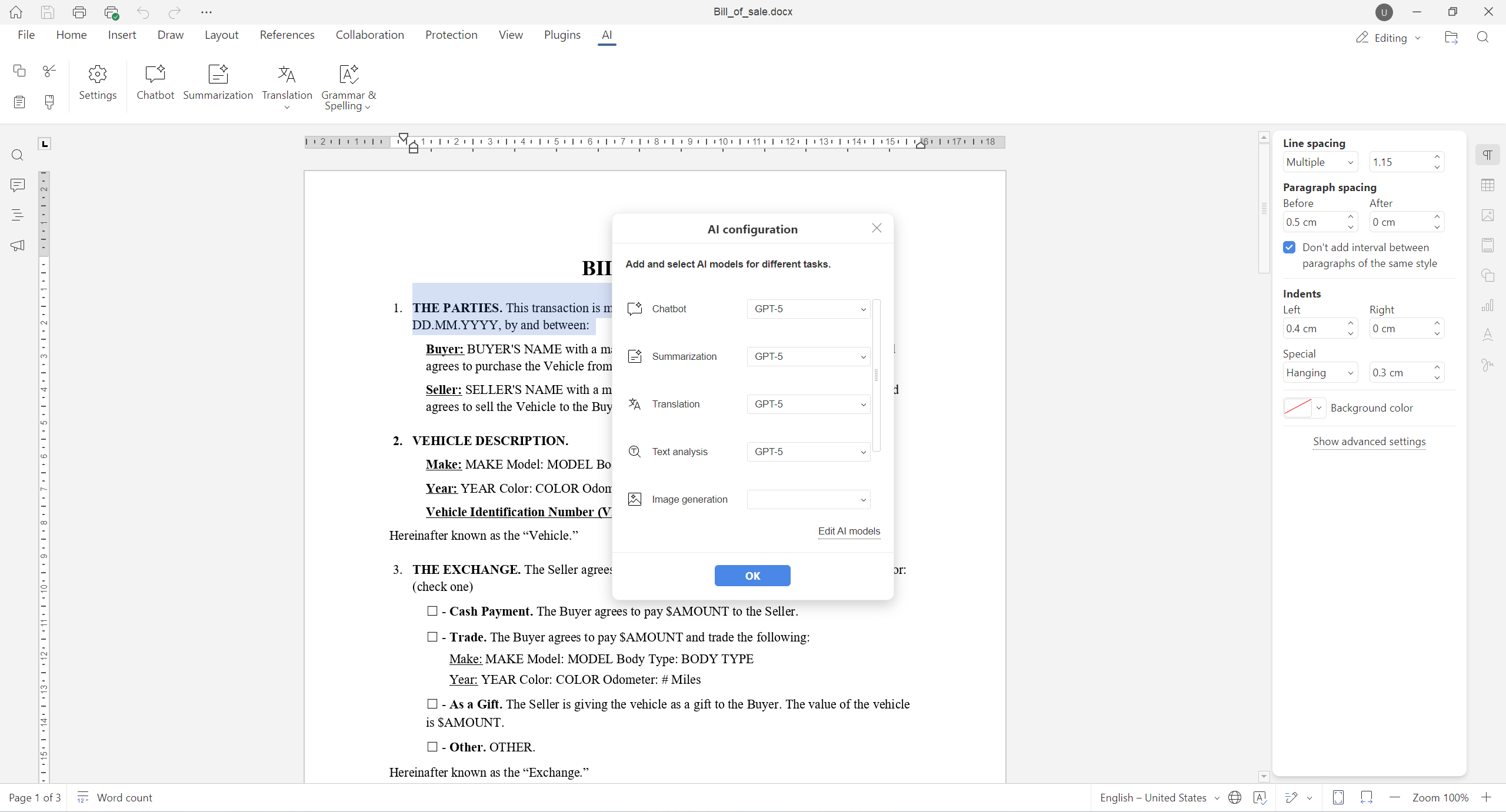The height and width of the screenshot is (812, 1506).
Task: Open the Protection ribbon tab
Action: 451,35
